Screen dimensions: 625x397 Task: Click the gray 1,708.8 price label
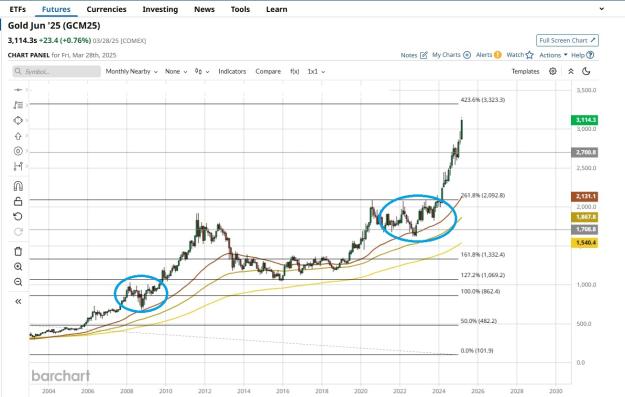point(584,230)
